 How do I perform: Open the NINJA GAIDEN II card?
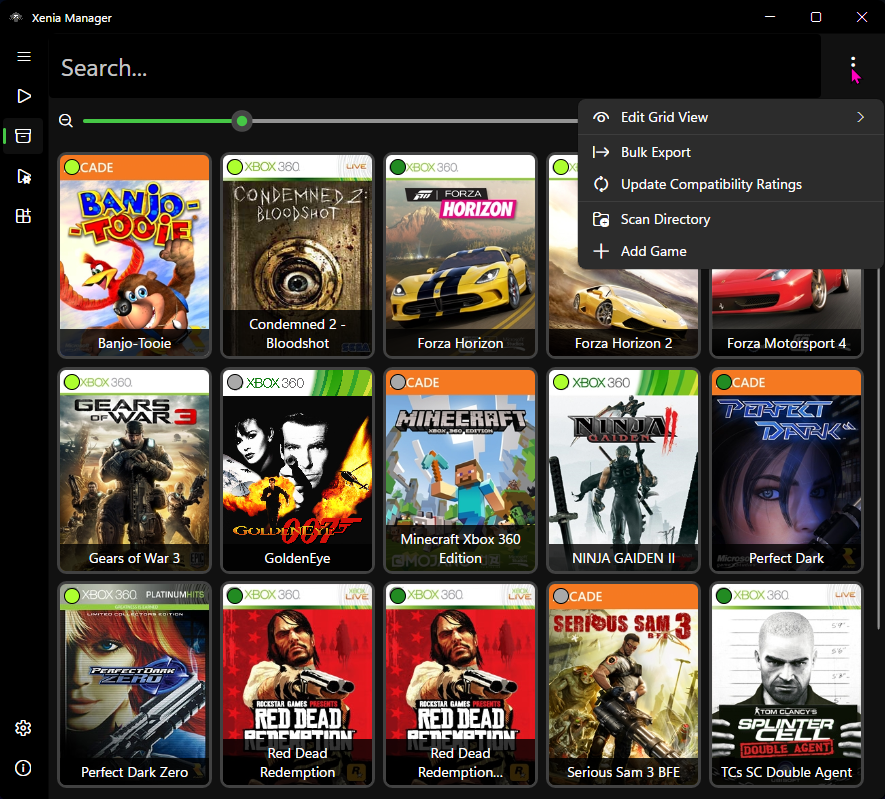623,471
